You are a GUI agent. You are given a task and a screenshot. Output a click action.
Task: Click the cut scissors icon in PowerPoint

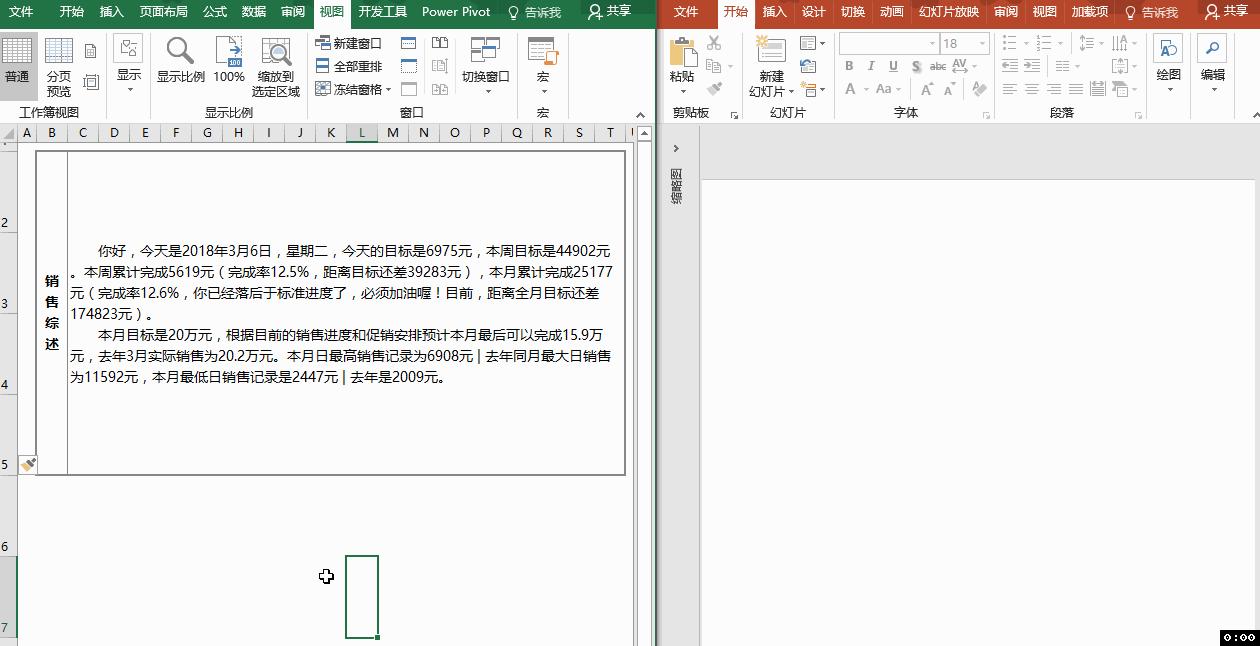coord(714,43)
